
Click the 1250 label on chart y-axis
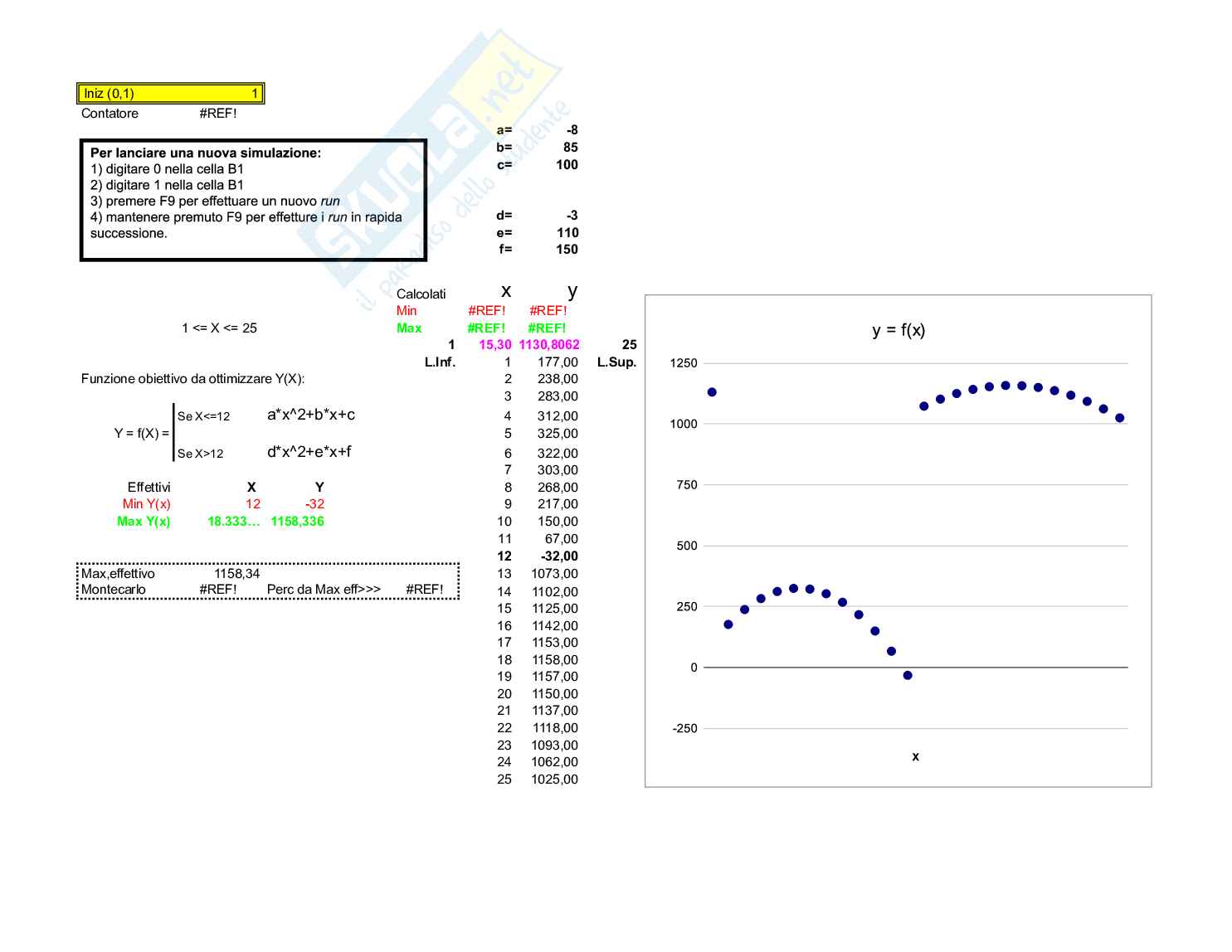pos(684,363)
